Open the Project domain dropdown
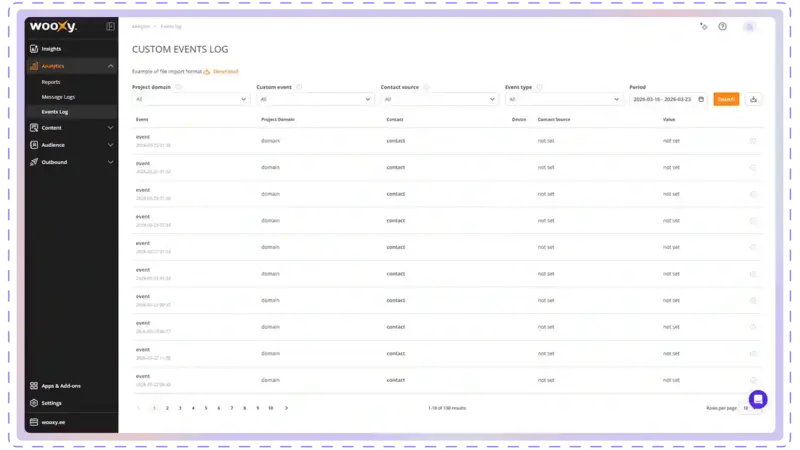This screenshot has height=450, width=800. (x=191, y=99)
